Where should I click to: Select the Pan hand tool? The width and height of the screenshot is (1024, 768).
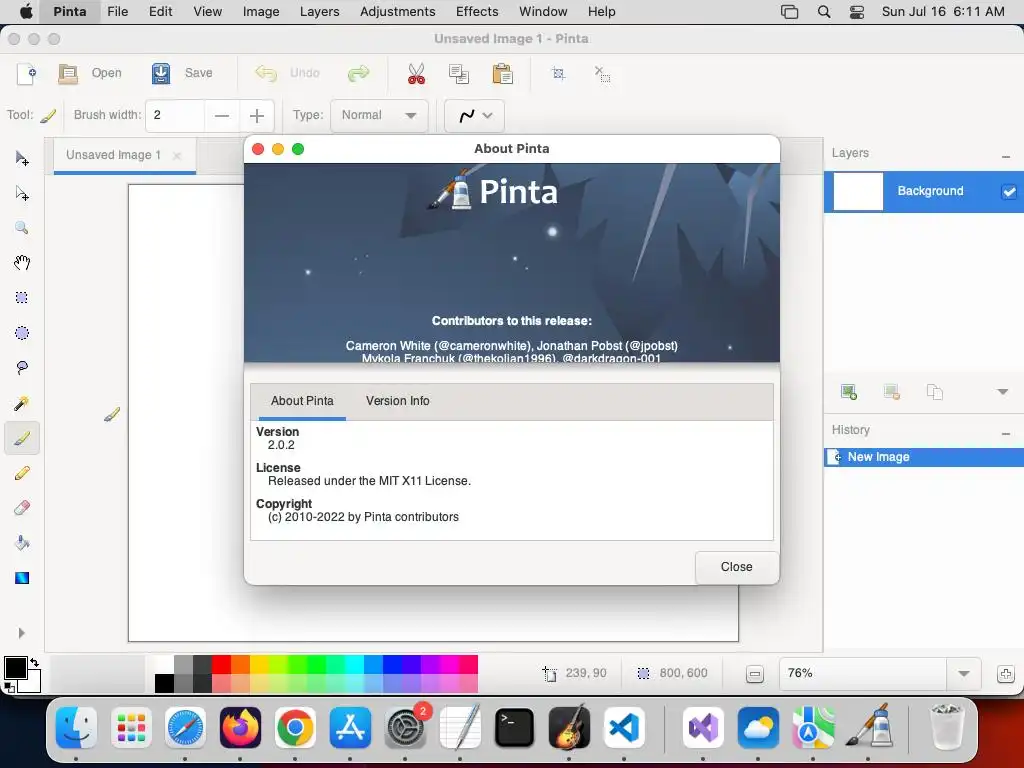22,263
